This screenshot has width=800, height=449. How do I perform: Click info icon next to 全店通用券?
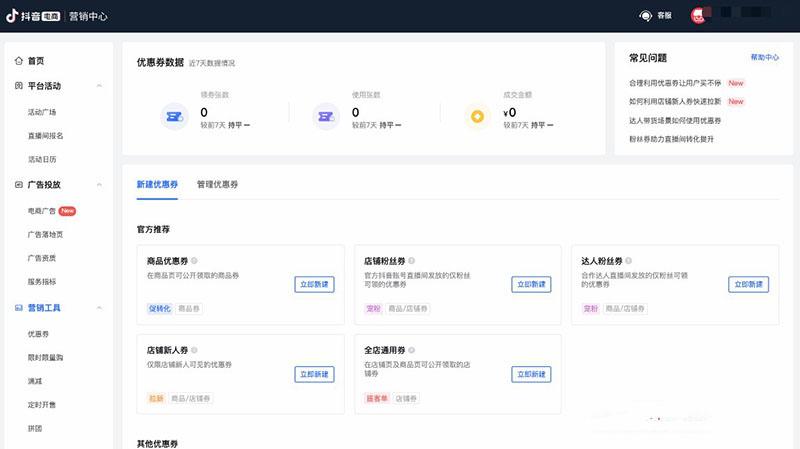411,351
